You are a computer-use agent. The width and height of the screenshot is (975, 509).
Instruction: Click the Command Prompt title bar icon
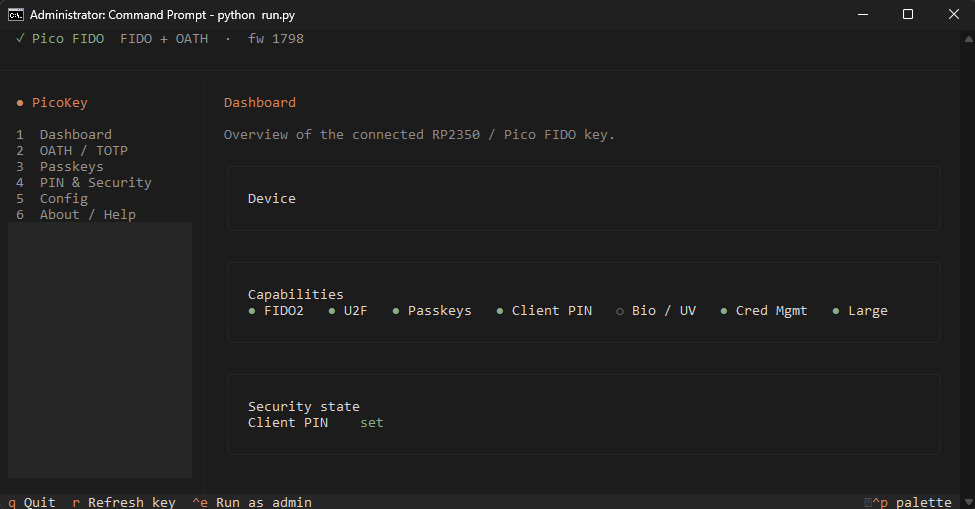click(x=16, y=15)
